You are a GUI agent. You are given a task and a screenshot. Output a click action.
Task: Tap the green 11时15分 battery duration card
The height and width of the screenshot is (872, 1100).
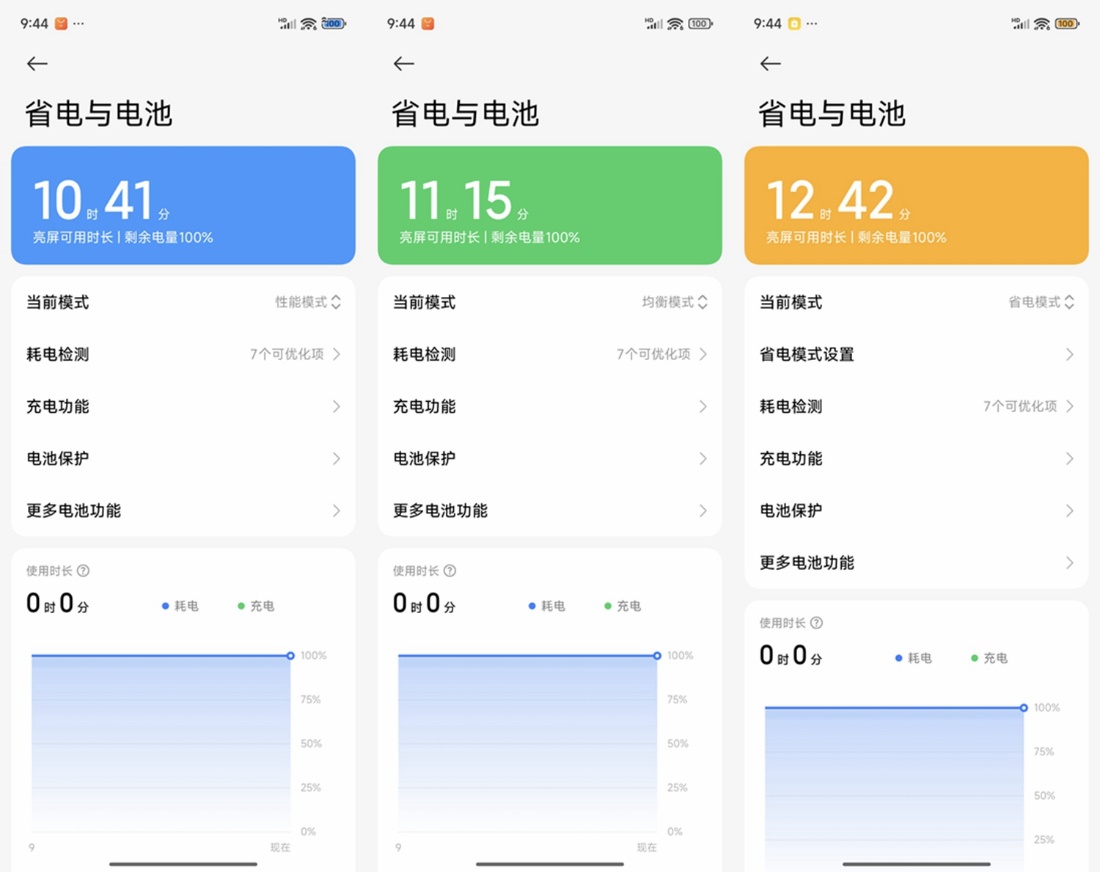coord(550,206)
